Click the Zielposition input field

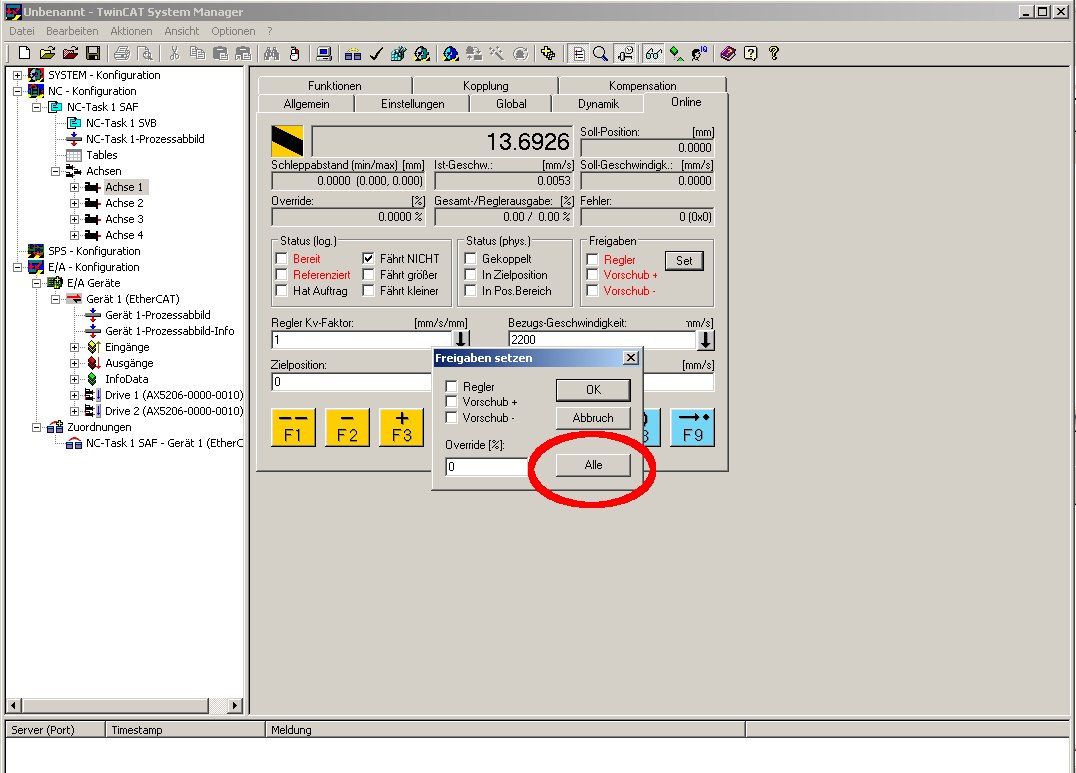click(352, 382)
